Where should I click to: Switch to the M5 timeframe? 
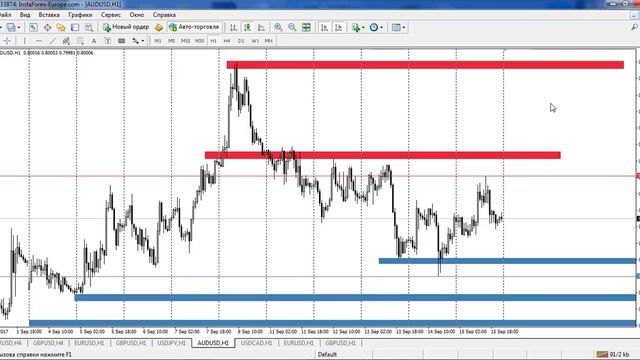tap(172, 41)
